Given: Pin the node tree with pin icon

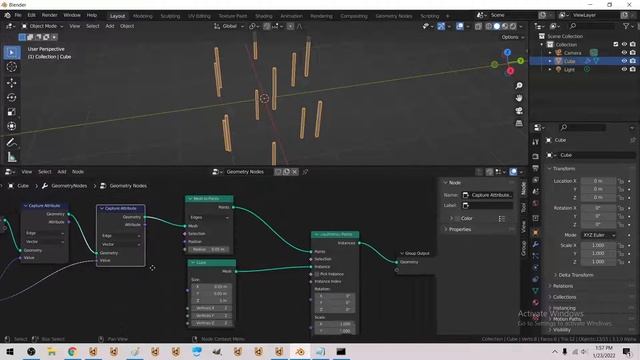Looking at the screenshot, I should point(305,172).
